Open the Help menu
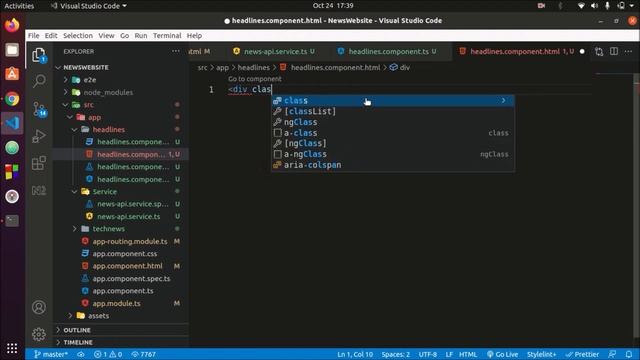640x360 pixels. [194, 36]
